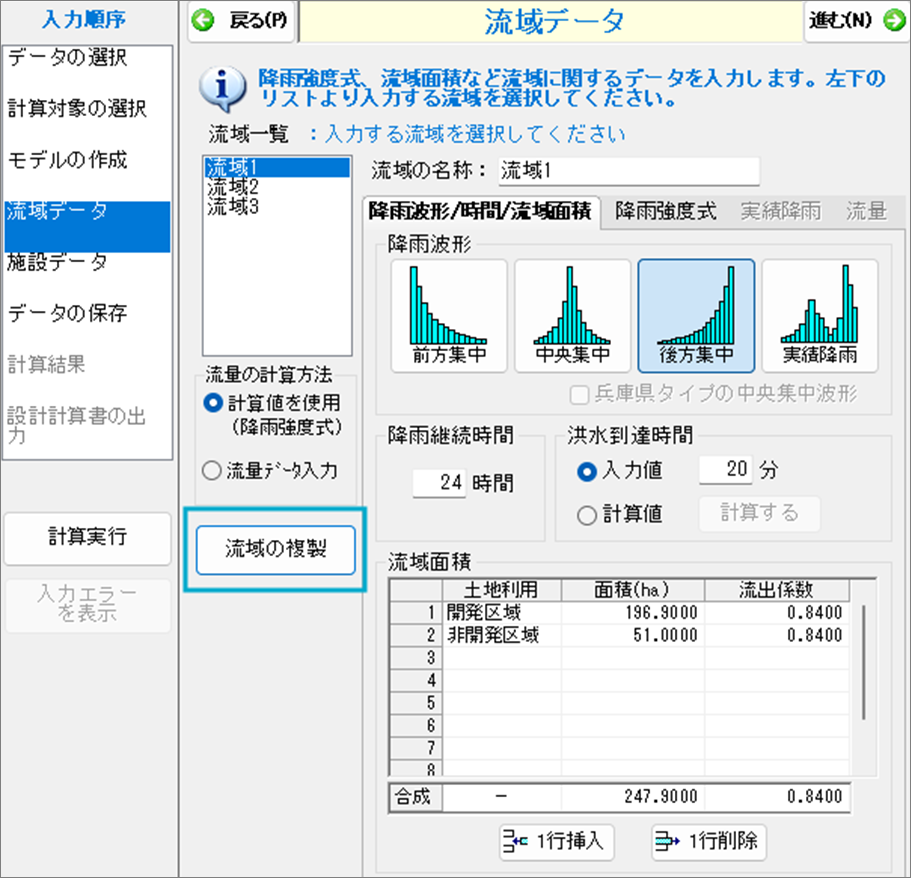Select the 中央集中 rainfall waveform icon
This screenshot has width=911, height=878.
[572, 316]
